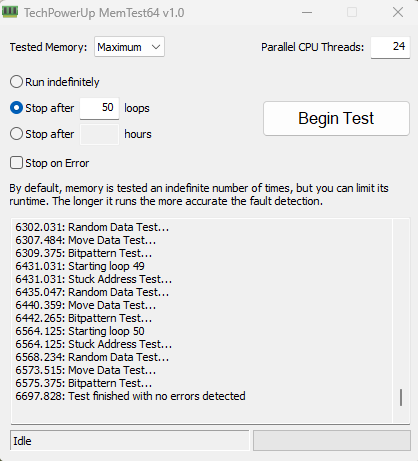Image resolution: width=418 pixels, height=461 pixels.
Task: Click the Idle status field
Action: 130,440
